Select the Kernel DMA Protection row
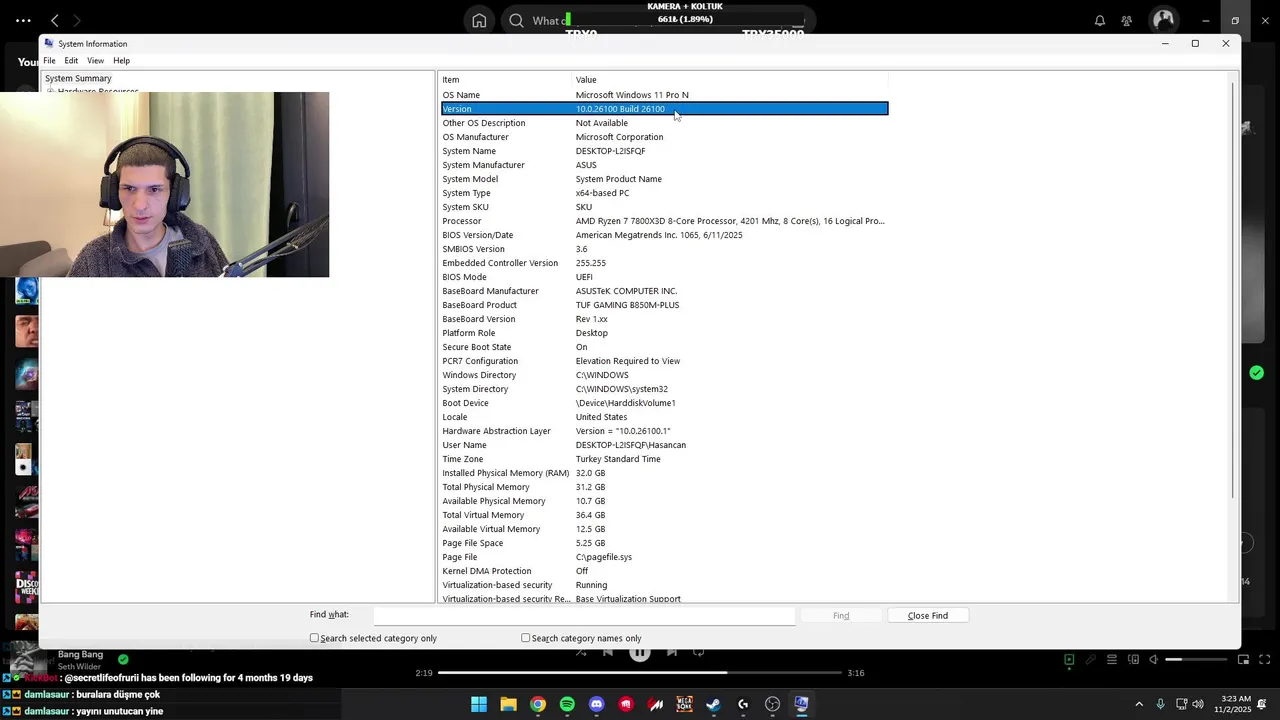 click(664, 571)
